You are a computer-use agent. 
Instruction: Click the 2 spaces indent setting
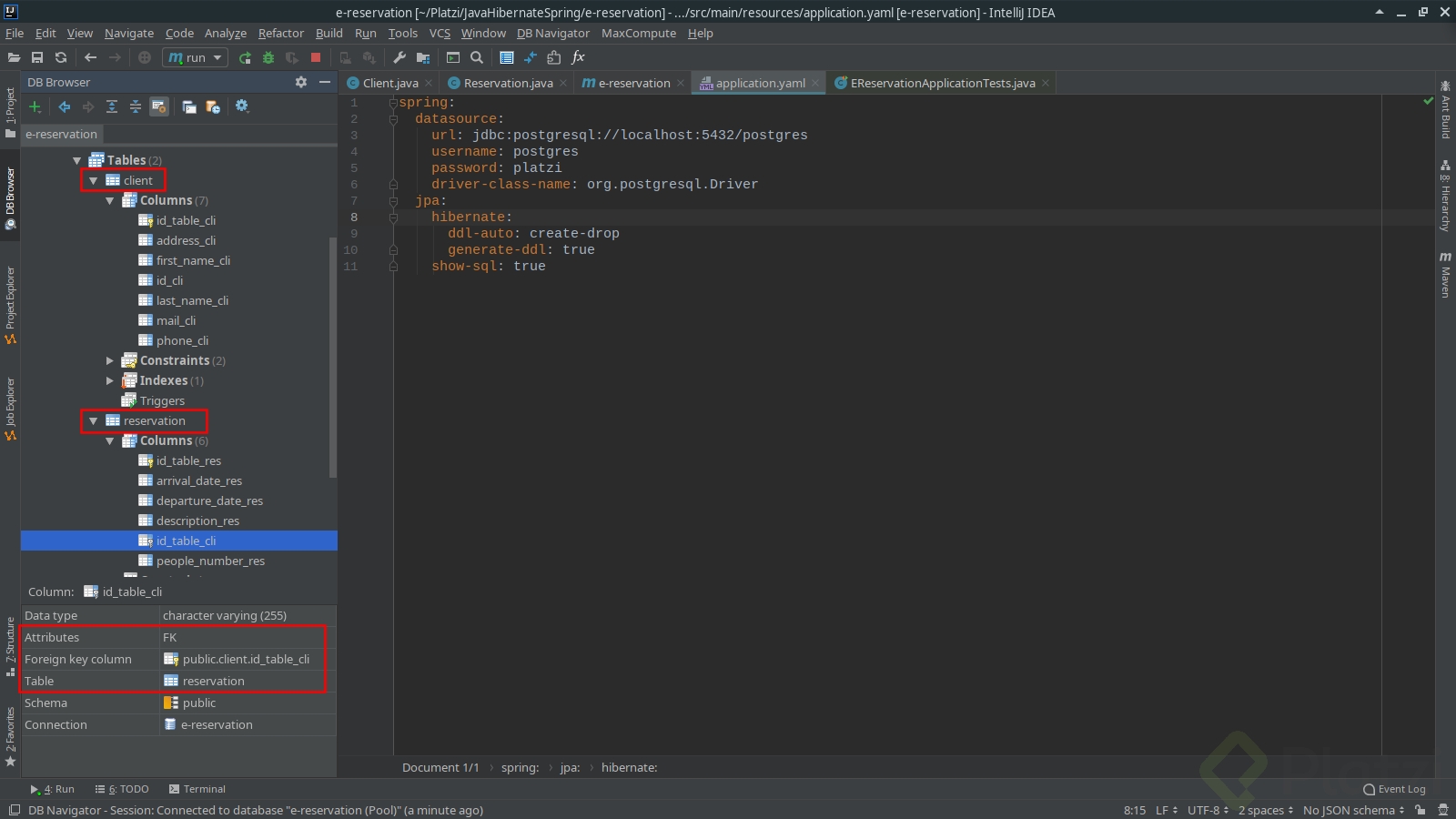point(1266,810)
